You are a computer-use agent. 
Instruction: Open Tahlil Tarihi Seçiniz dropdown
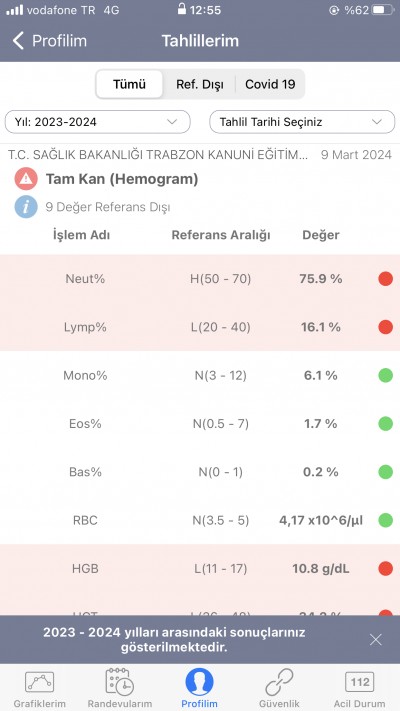click(302, 122)
